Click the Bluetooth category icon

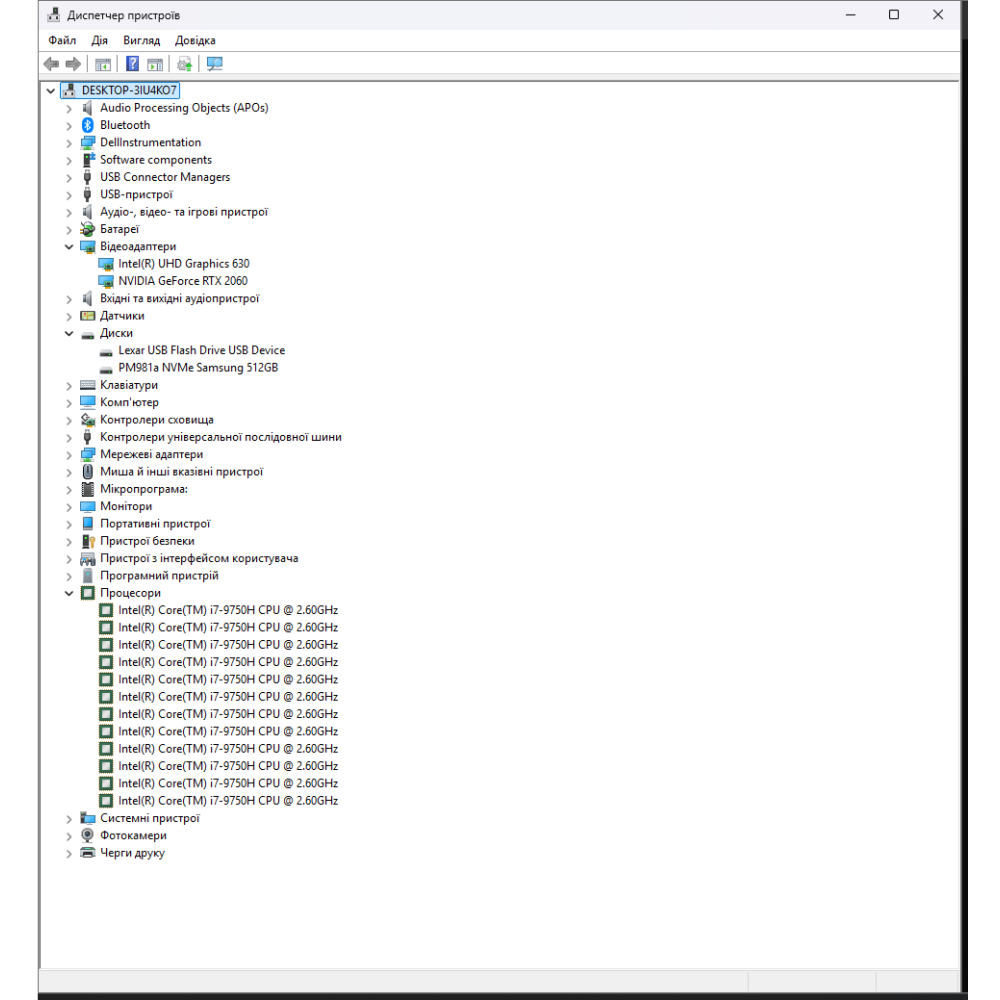[x=88, y=125]
